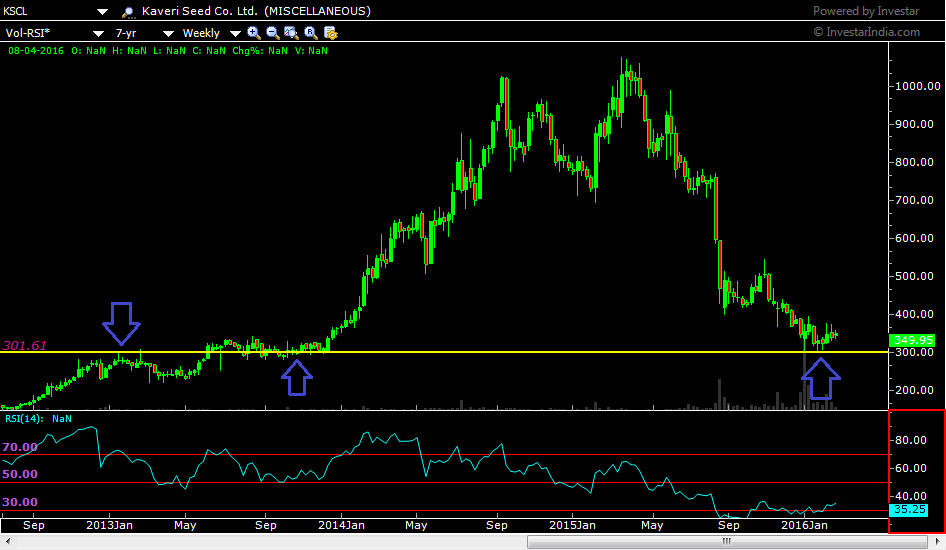
Task: Click the RSI(14) indicator label
Action: 24,419
